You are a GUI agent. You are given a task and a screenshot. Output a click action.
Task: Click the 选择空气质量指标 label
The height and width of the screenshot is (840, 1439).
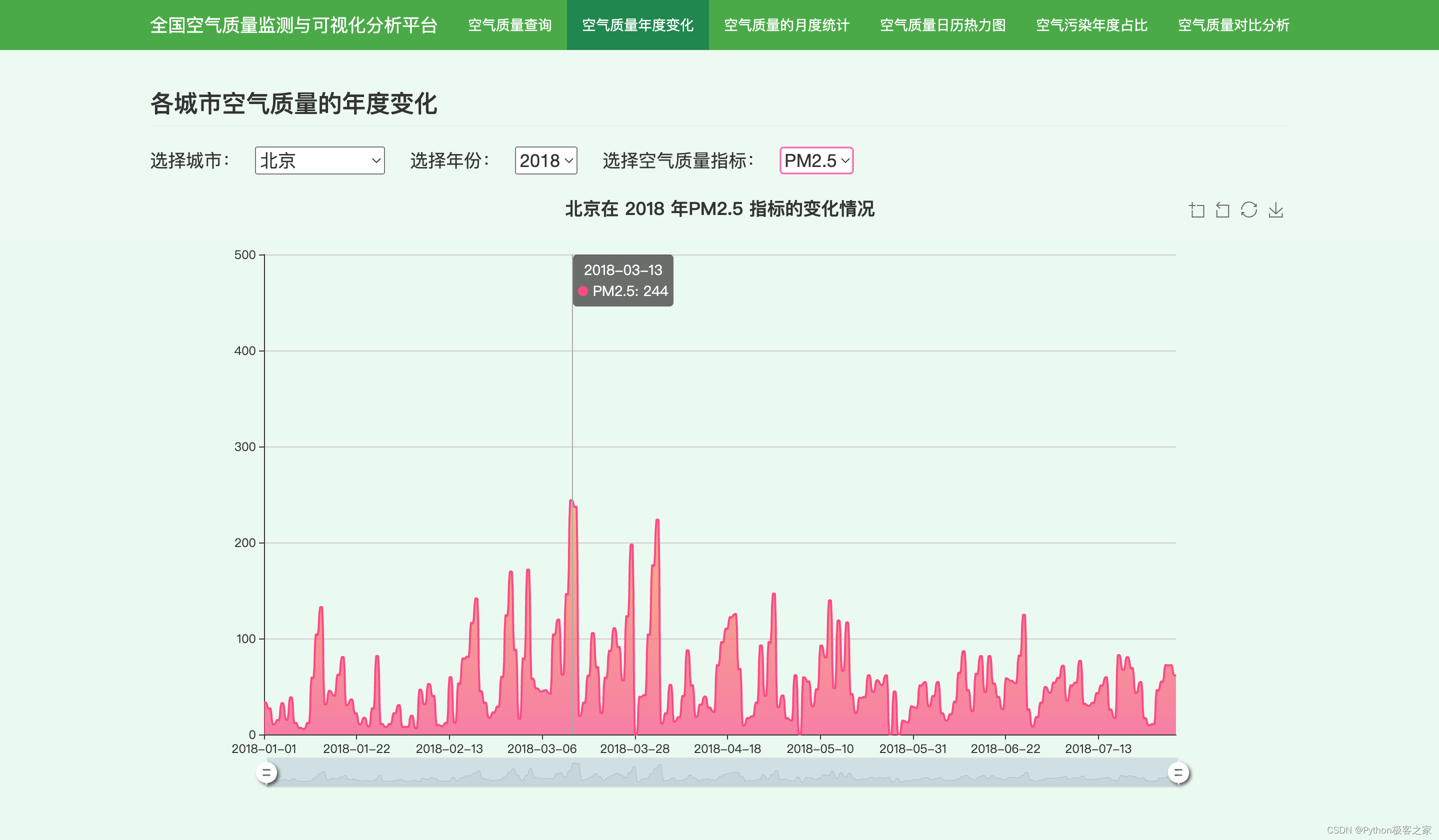[x=678, y=160]
